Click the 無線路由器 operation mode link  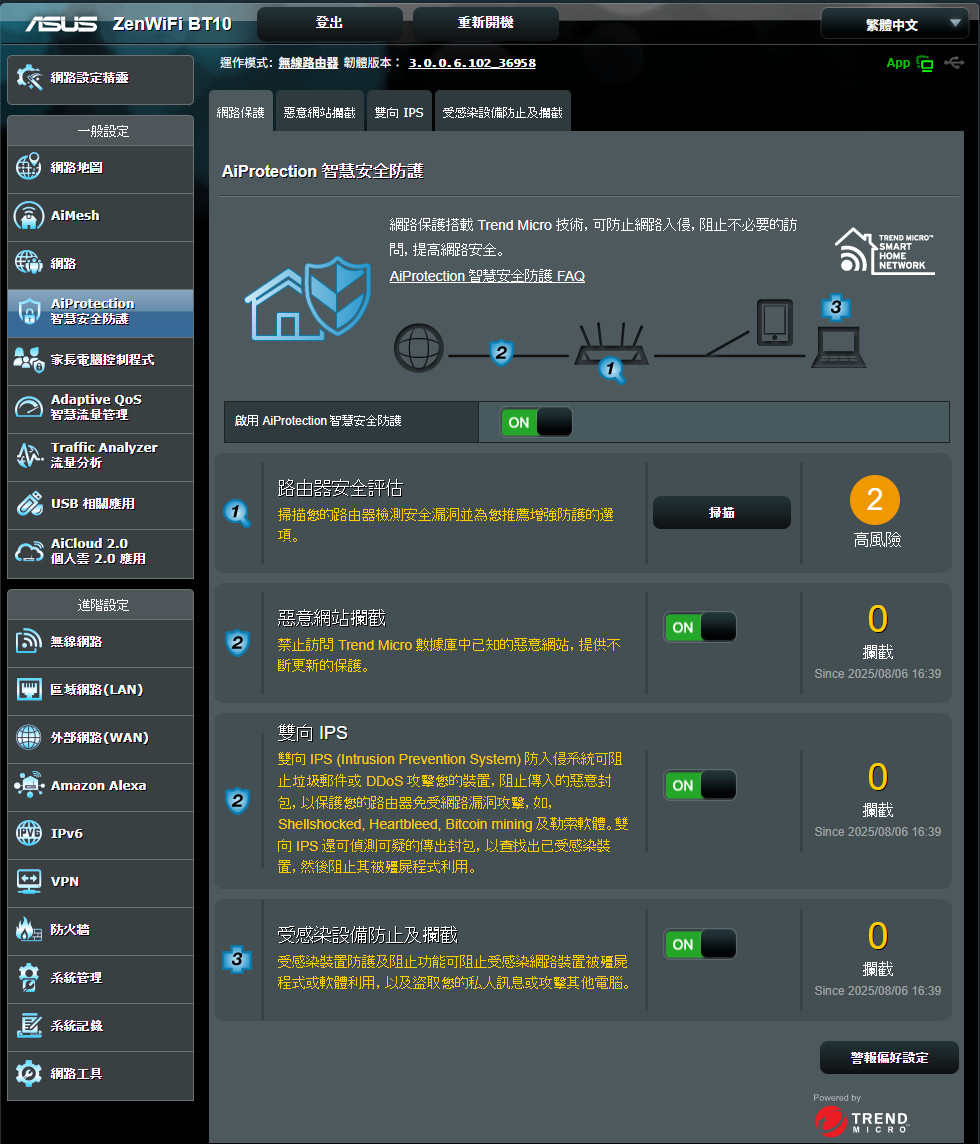[x=309, y=63]
